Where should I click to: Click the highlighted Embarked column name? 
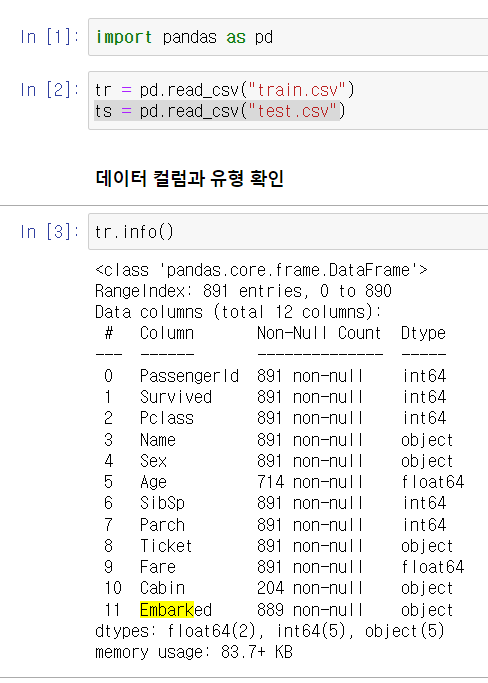click(176, 610)
